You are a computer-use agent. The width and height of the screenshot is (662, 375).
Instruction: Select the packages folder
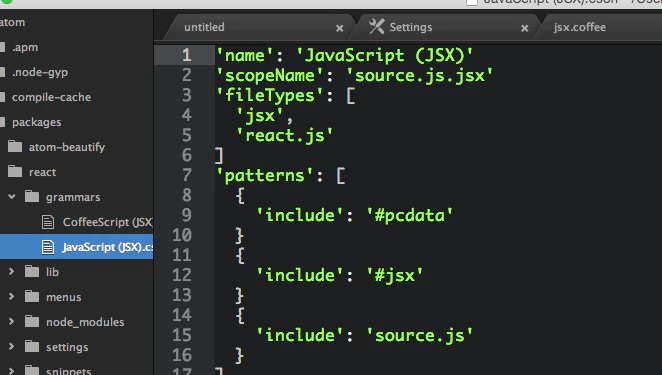36,122
